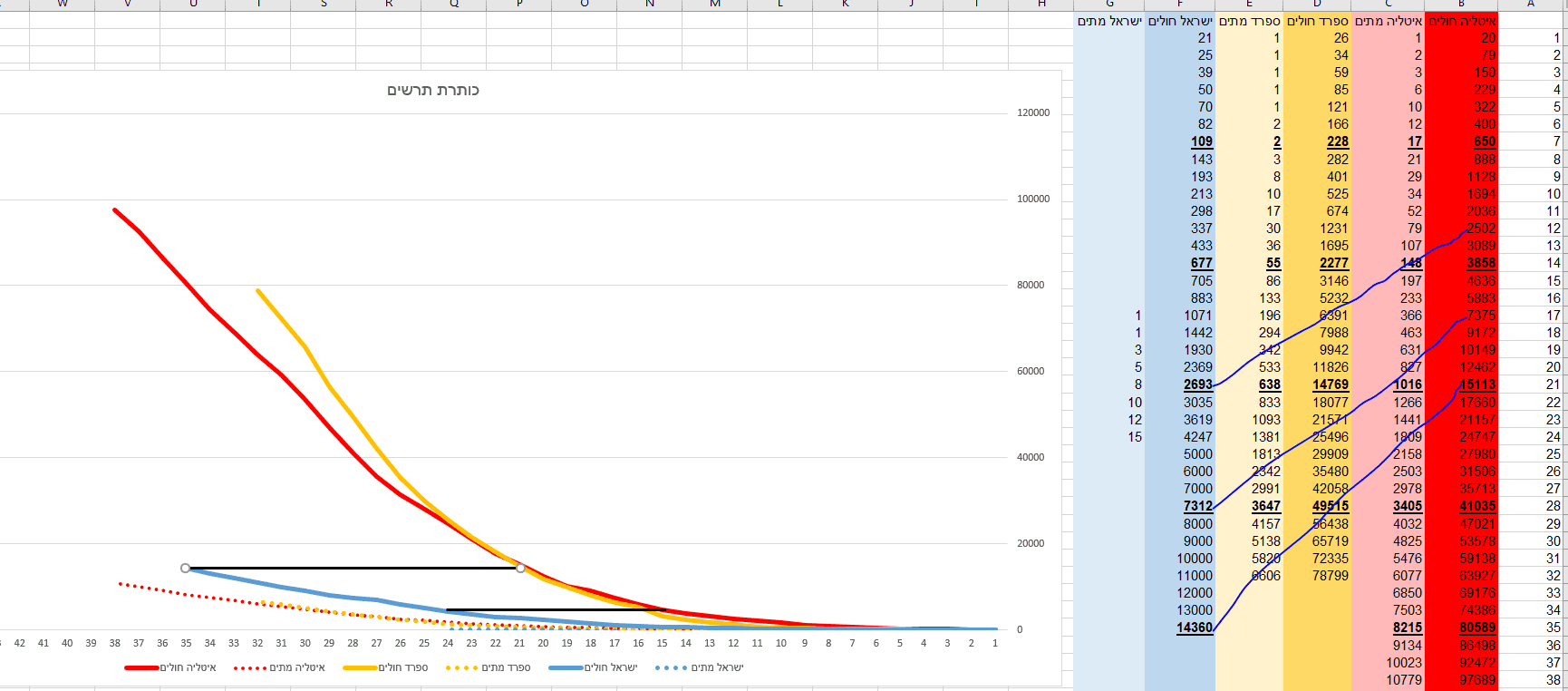
Task: Select the pink איטליה מתים header cell
Action: 1388,21
